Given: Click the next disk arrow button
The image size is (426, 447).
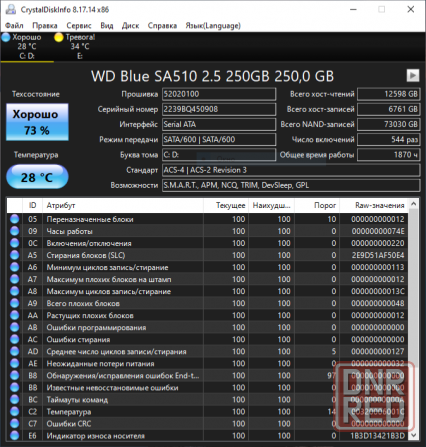Looking at the screenshot, I should coord(413,75).
